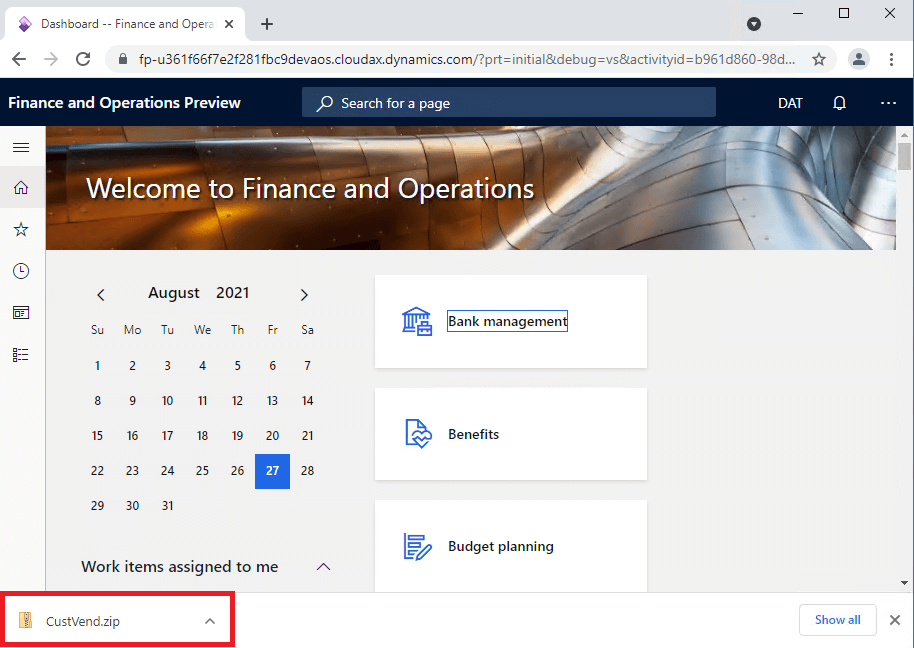Screen dimensions: 914x648
Task: Open the Benefits workspace tile
Action: point(511,434)
